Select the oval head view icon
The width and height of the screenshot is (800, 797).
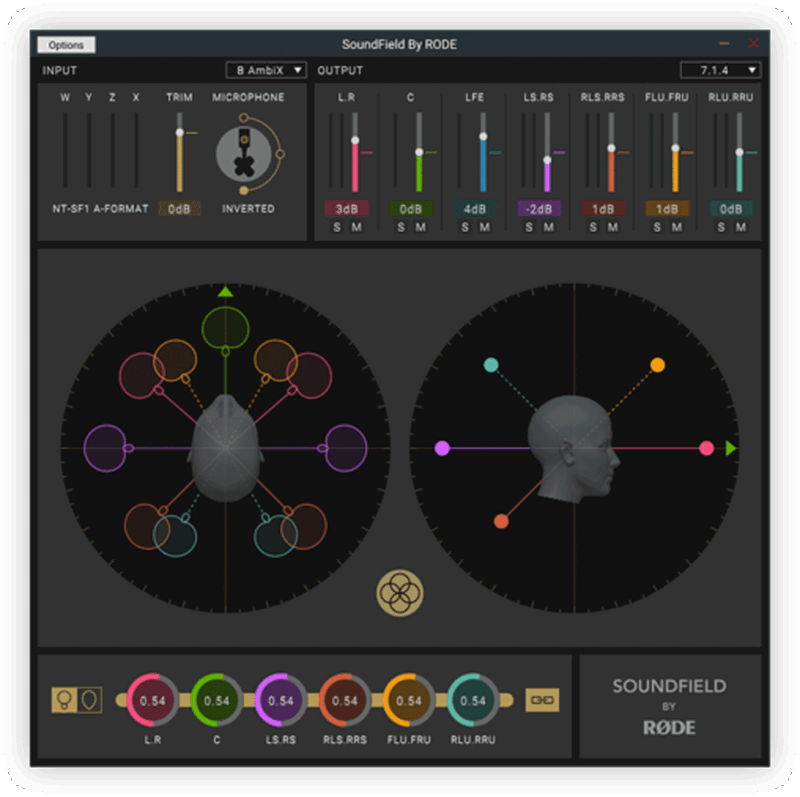pos(89,700)
